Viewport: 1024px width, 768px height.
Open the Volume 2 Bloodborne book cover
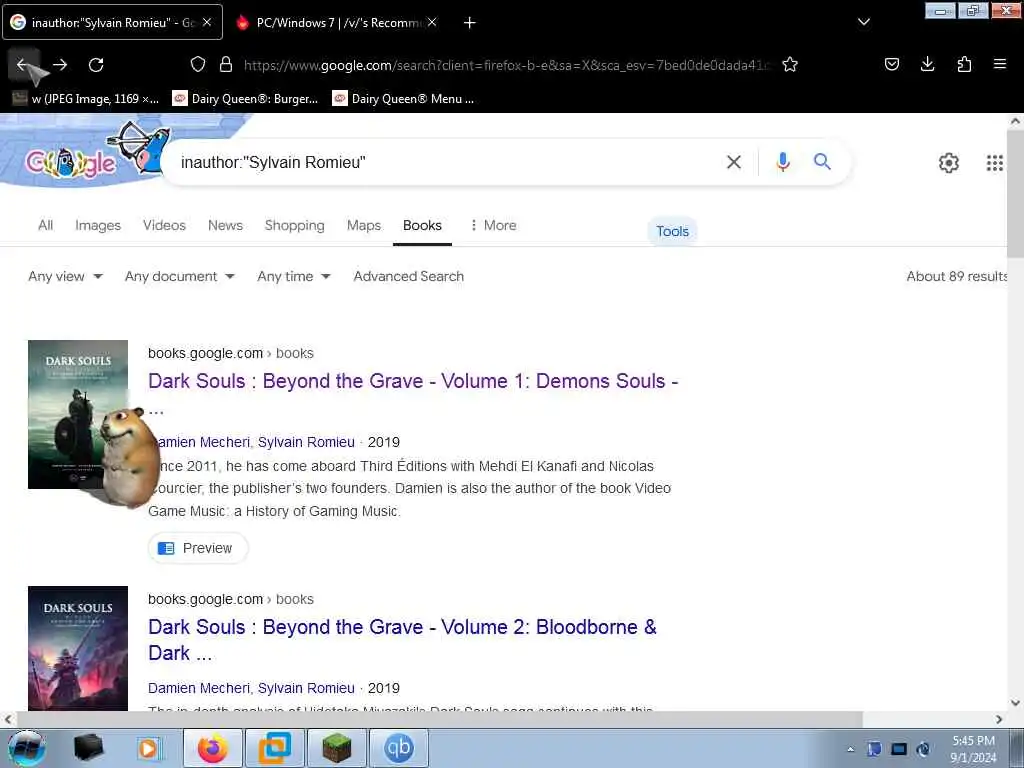(x=78, y=648)
